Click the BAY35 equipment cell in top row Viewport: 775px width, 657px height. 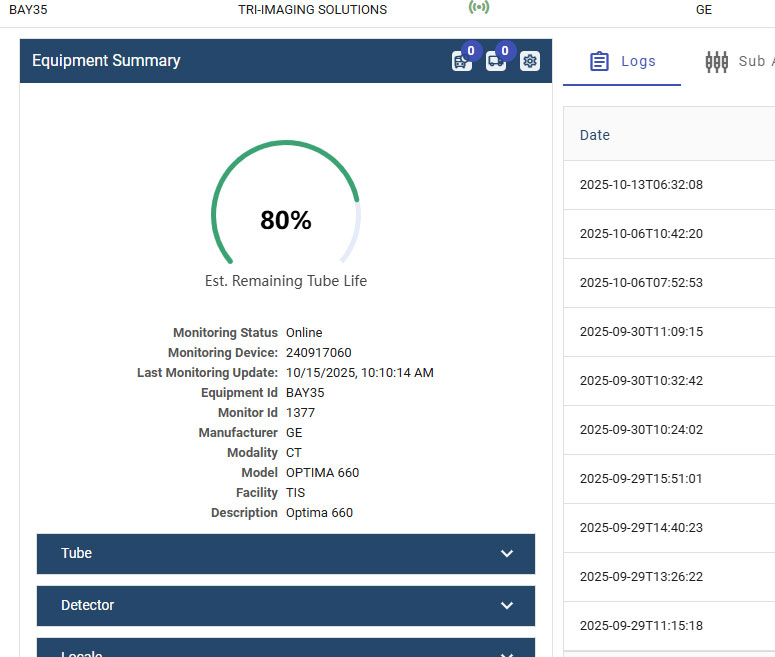pos(28,10)
